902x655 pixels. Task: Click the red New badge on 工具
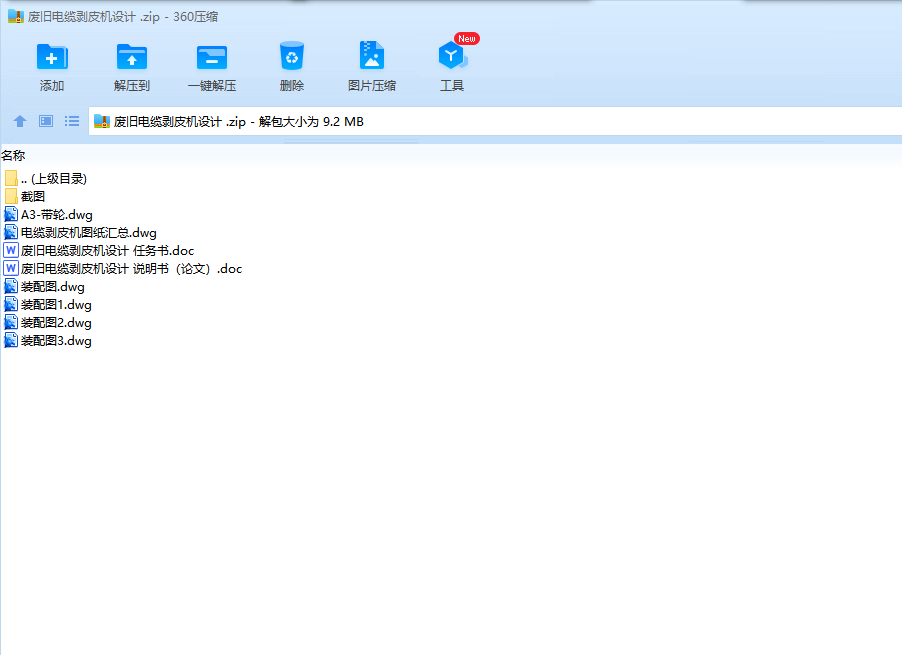pyautogui.click(x=467, y=39)
